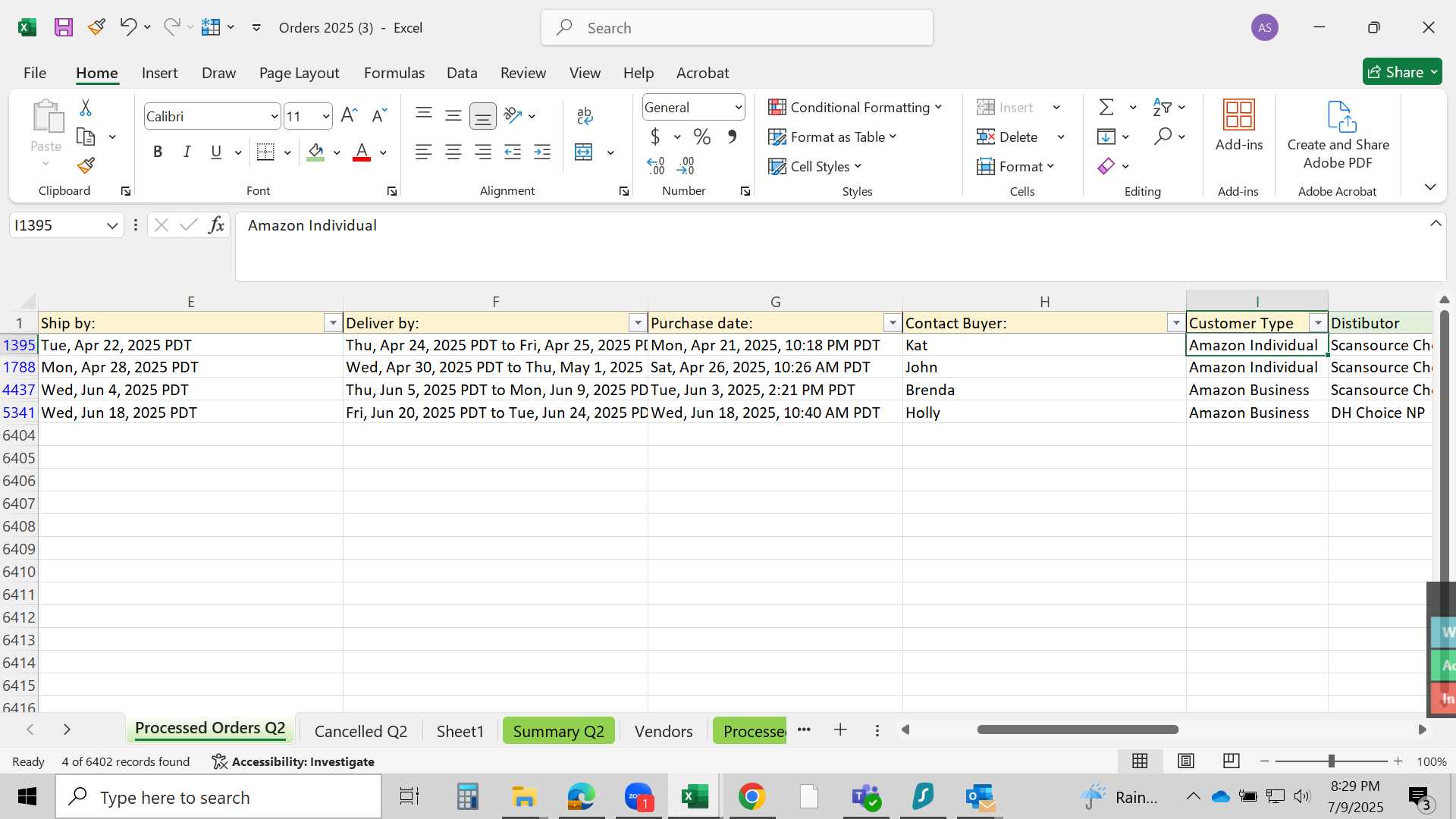This screenshot has width=1456, height=819.
Task: Apply the yellow Fill Color swatch
Action: click(x=316, y=152)
